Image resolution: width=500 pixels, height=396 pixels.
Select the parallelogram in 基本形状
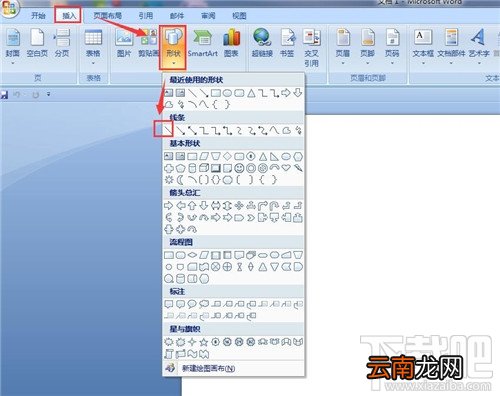pos(204,156)
